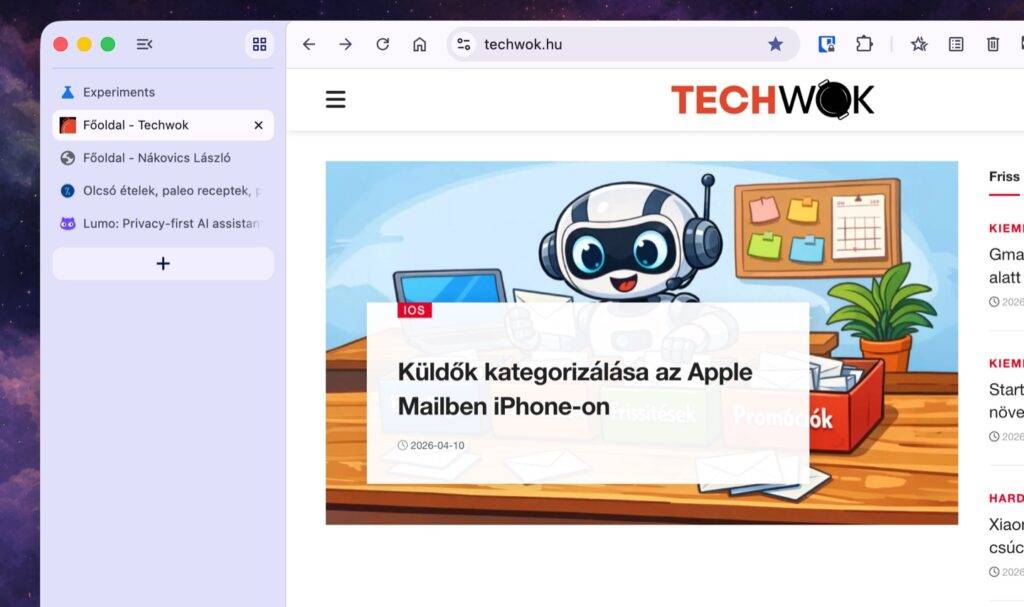Click the blue favicon of Olcsó ételek tab
Viewport: 1024px width, 607px height.
pos(68,190)
